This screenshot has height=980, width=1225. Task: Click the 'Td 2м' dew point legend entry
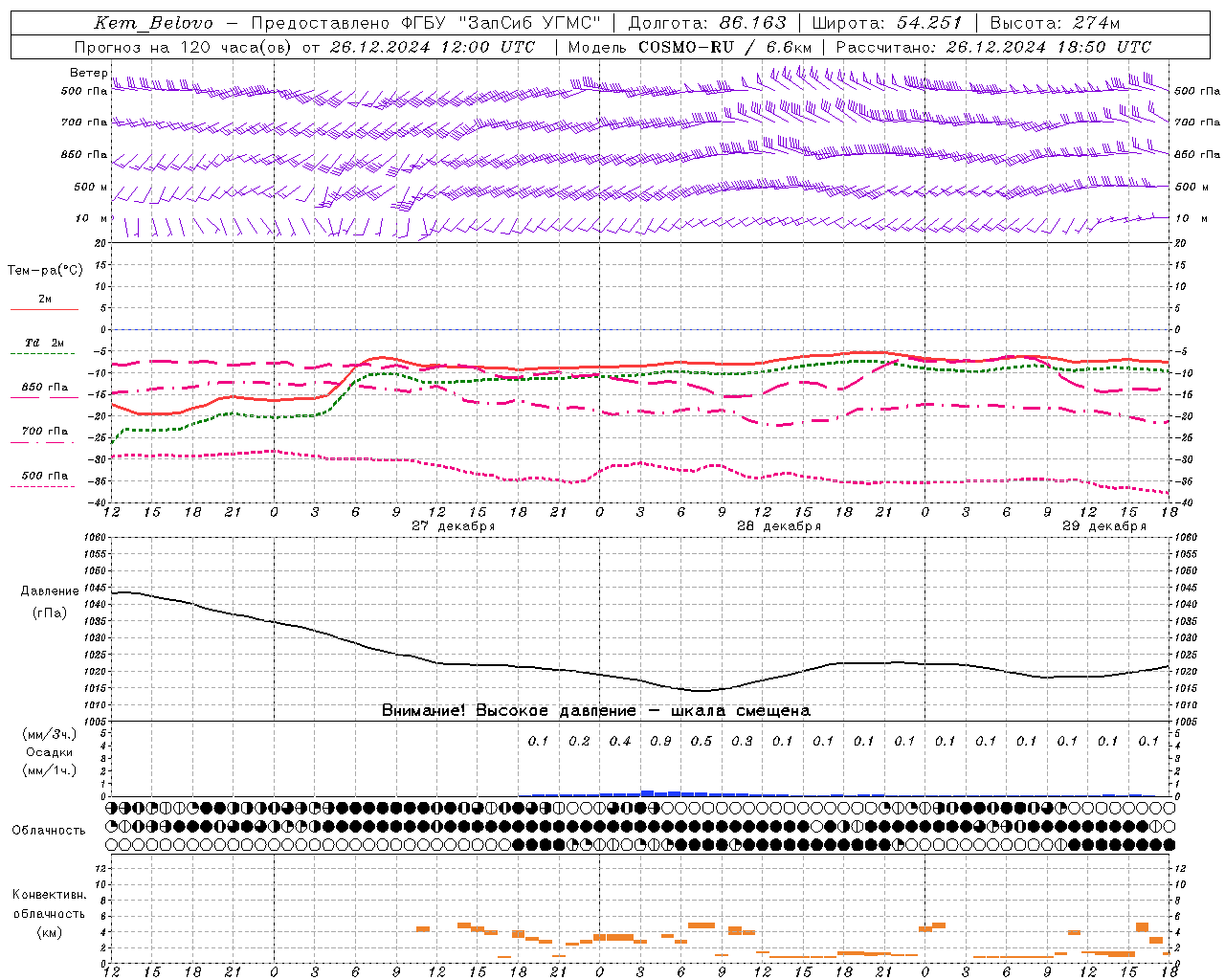44,343
